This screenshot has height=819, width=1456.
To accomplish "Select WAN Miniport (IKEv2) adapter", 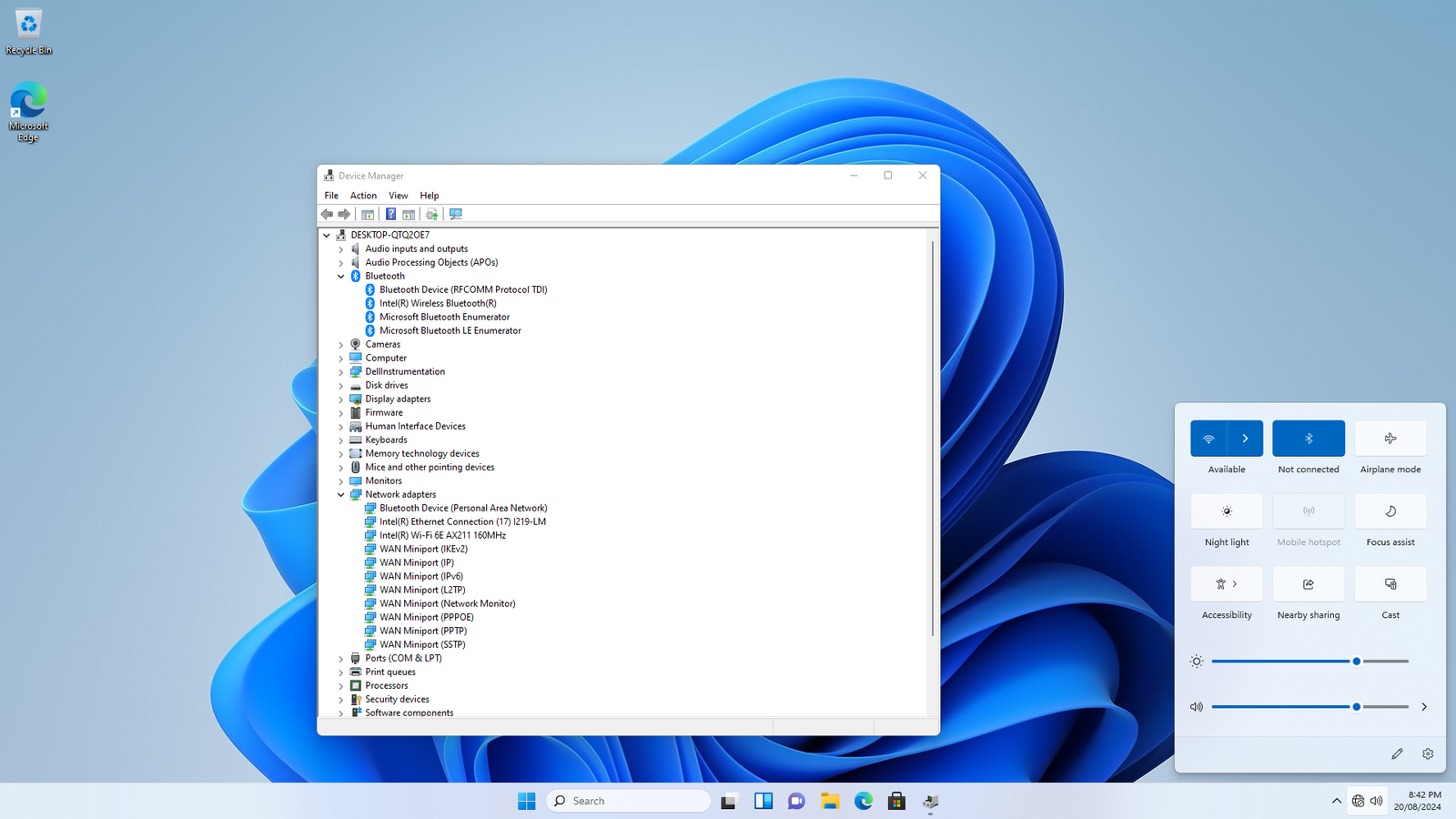I will click(423, 549).
